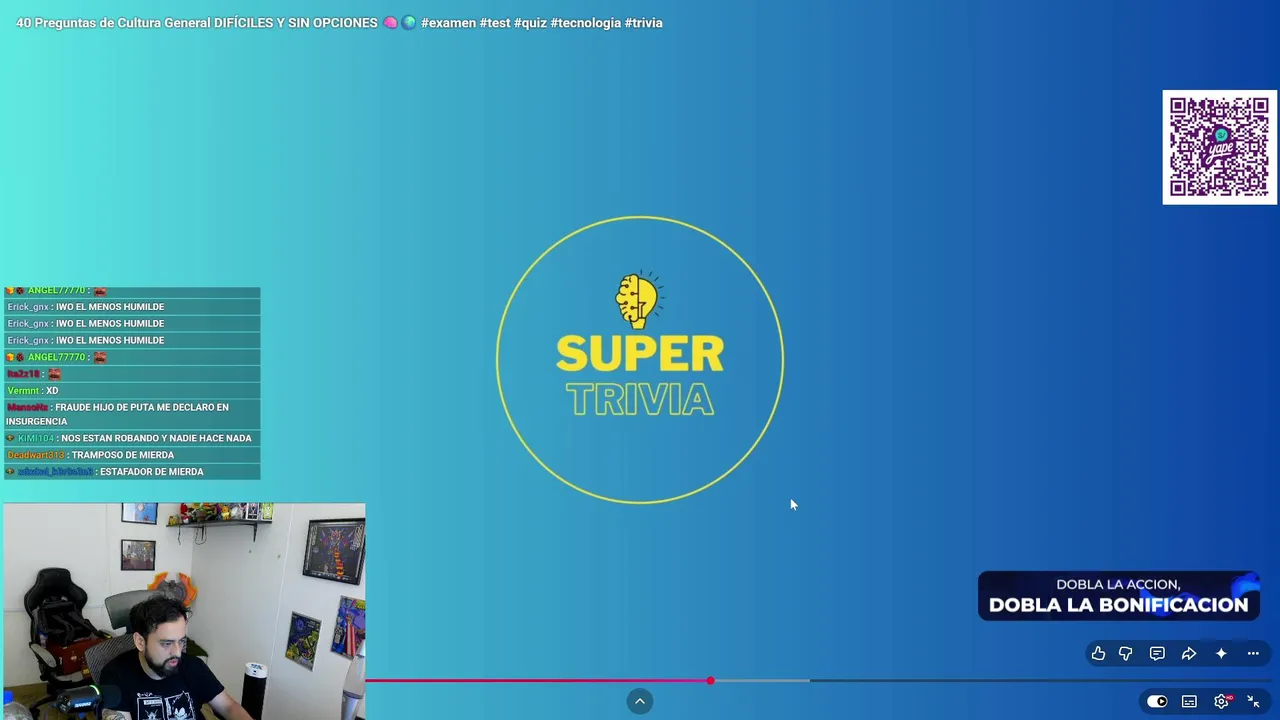Open the sparkle Ask AI icon

(1221, 653)
